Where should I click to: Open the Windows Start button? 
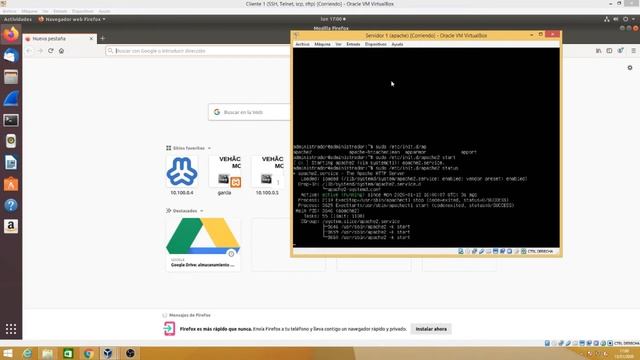(7, 353)
